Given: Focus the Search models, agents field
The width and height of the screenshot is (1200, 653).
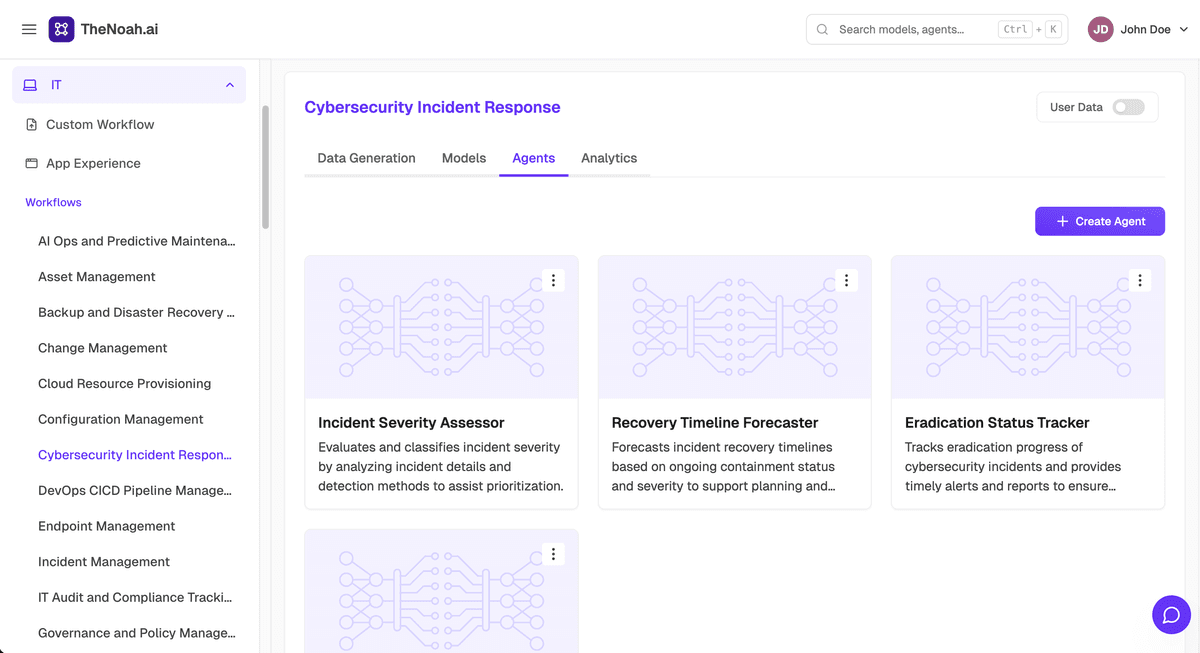Looking at the screenshot, I should pyautogui.click(x=937, y=29).
